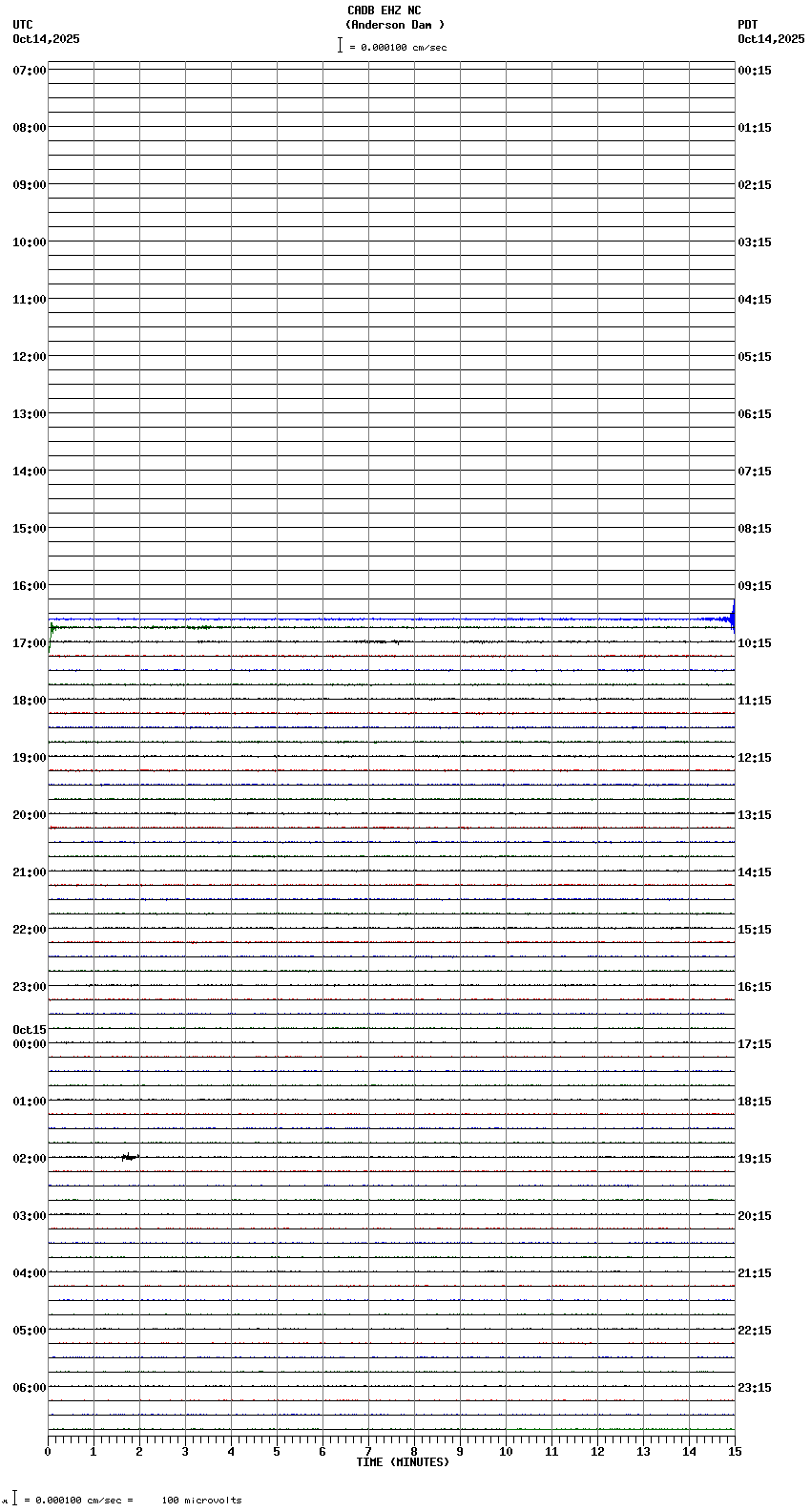Screen dimensions: 811x1512
Task: Click the 16:00 UTC row label
Action: tap(30, 586)
